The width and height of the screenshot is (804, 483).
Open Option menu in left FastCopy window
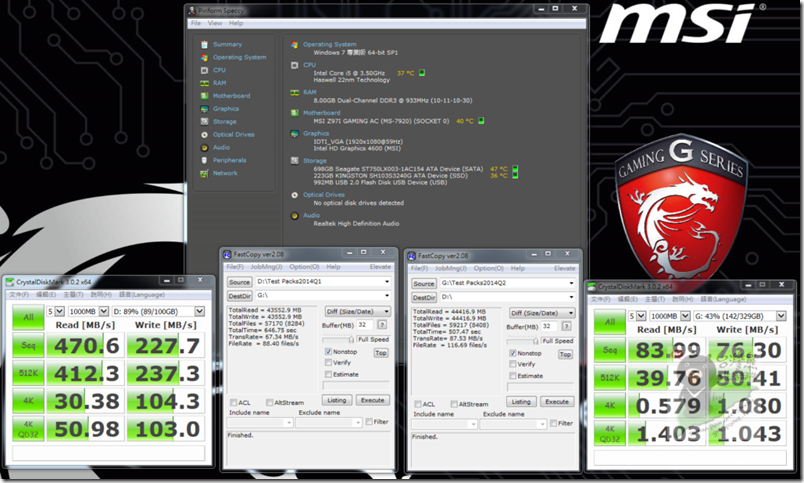coord(304,267)
